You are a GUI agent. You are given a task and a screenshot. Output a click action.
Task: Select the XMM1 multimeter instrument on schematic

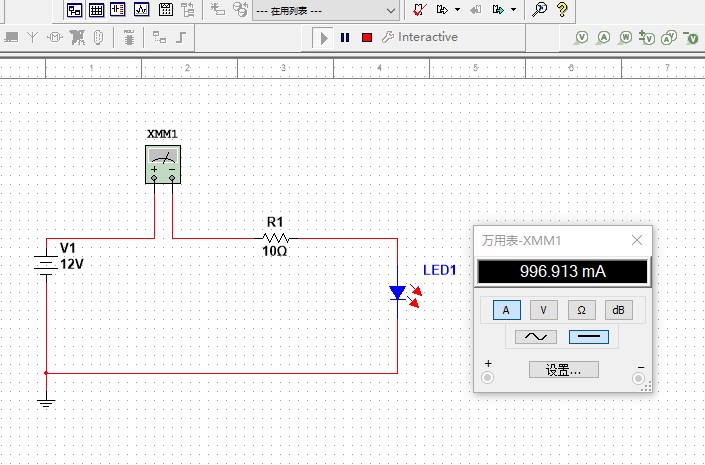pos(163,165)
